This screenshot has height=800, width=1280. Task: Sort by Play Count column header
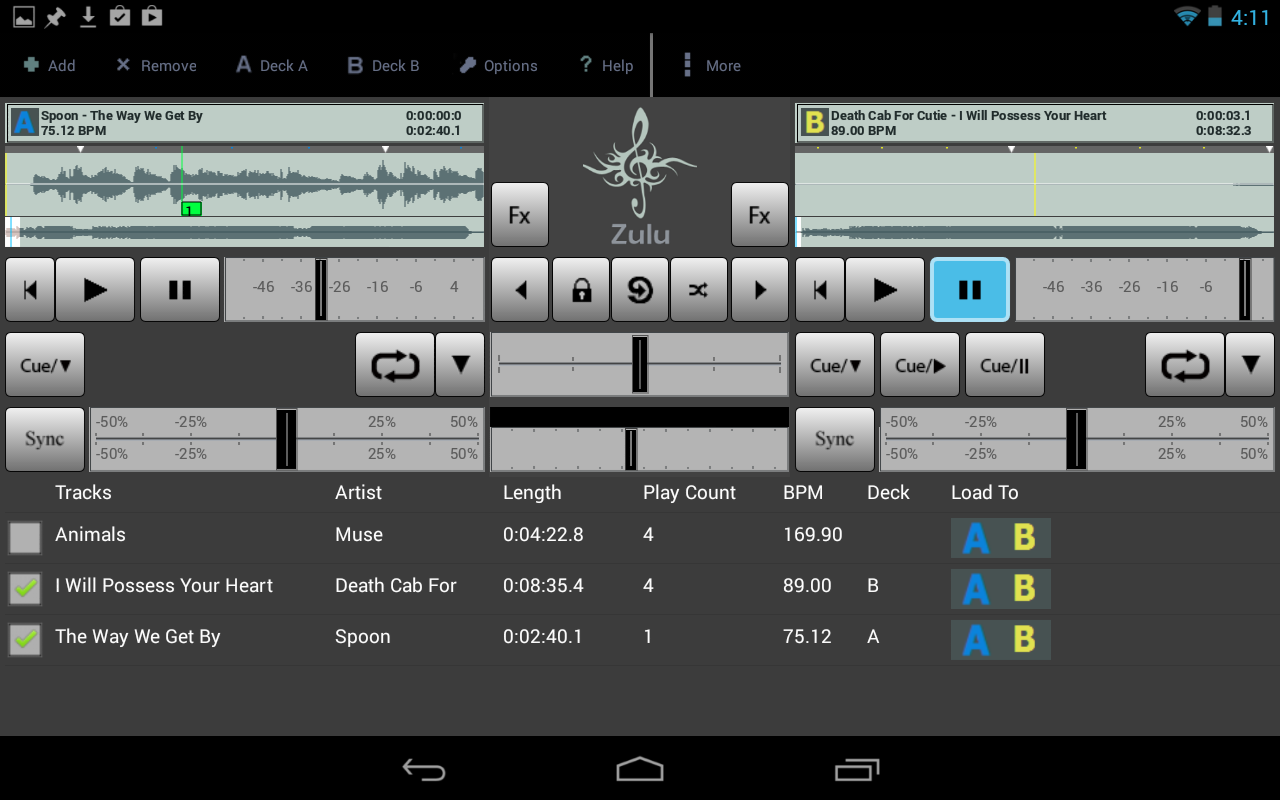pos(689,492)
